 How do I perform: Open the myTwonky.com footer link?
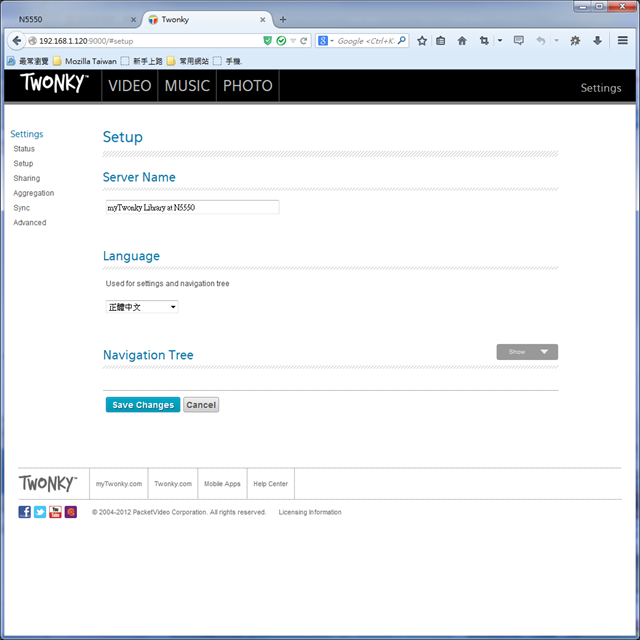[x=119, y=484]
